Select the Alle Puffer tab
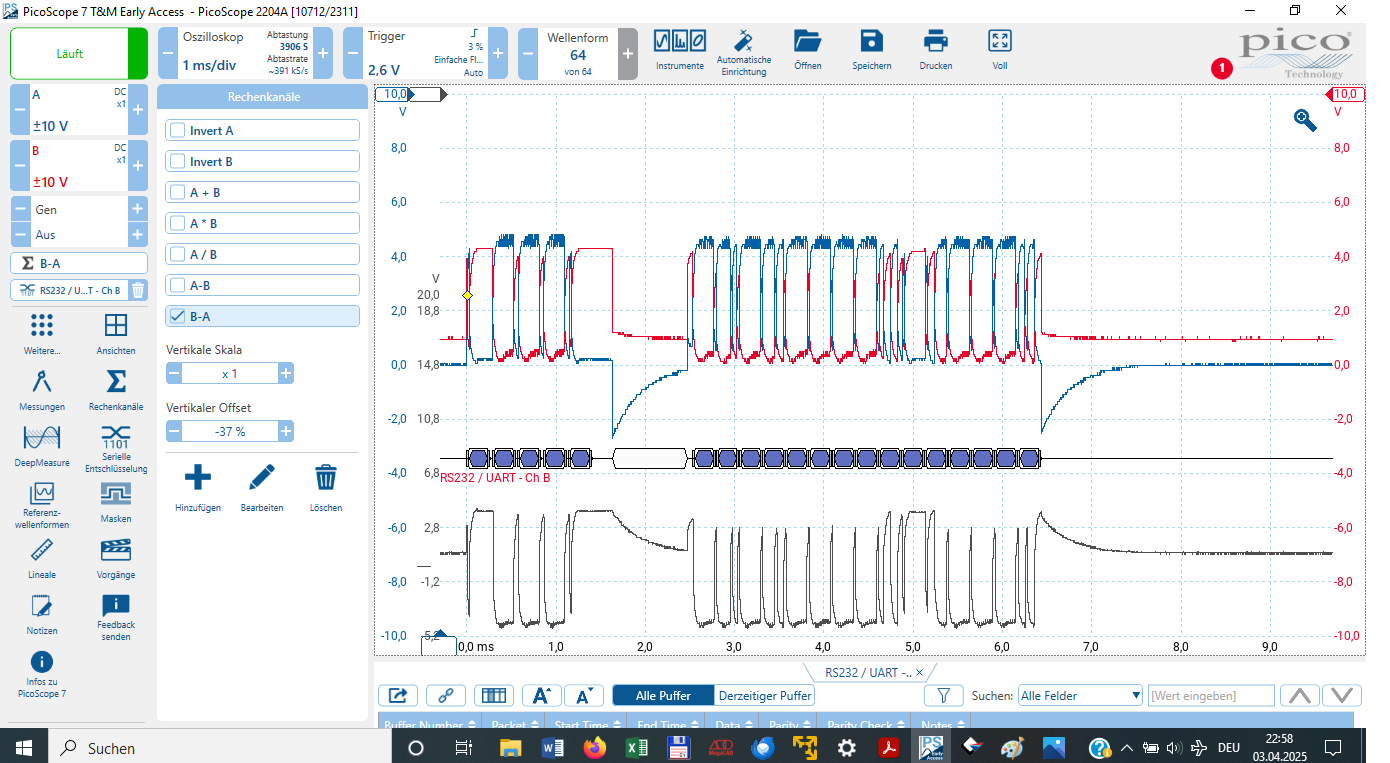Image resolution: width=1390 pixels, height=763 pixels. click(662, 696)
